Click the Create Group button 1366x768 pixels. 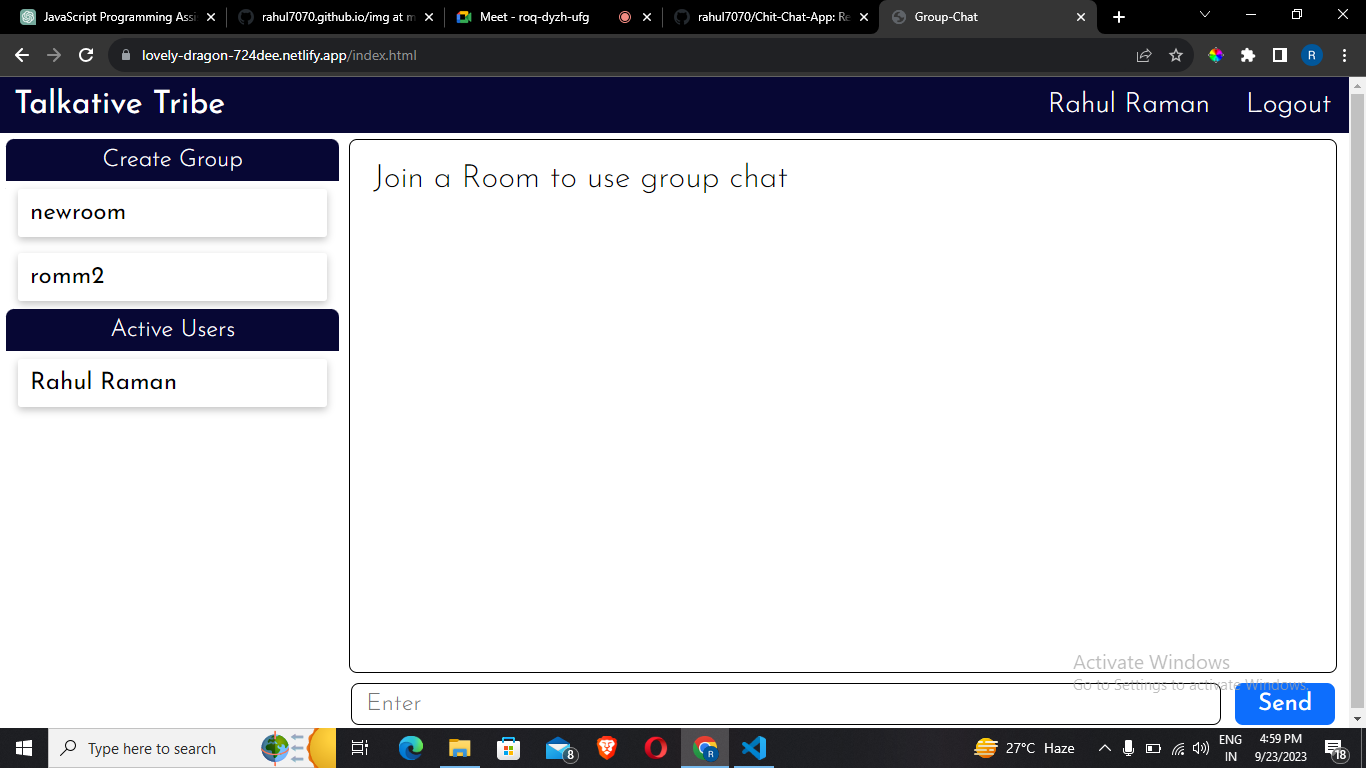pyautogui.click(x=172, y=159)
